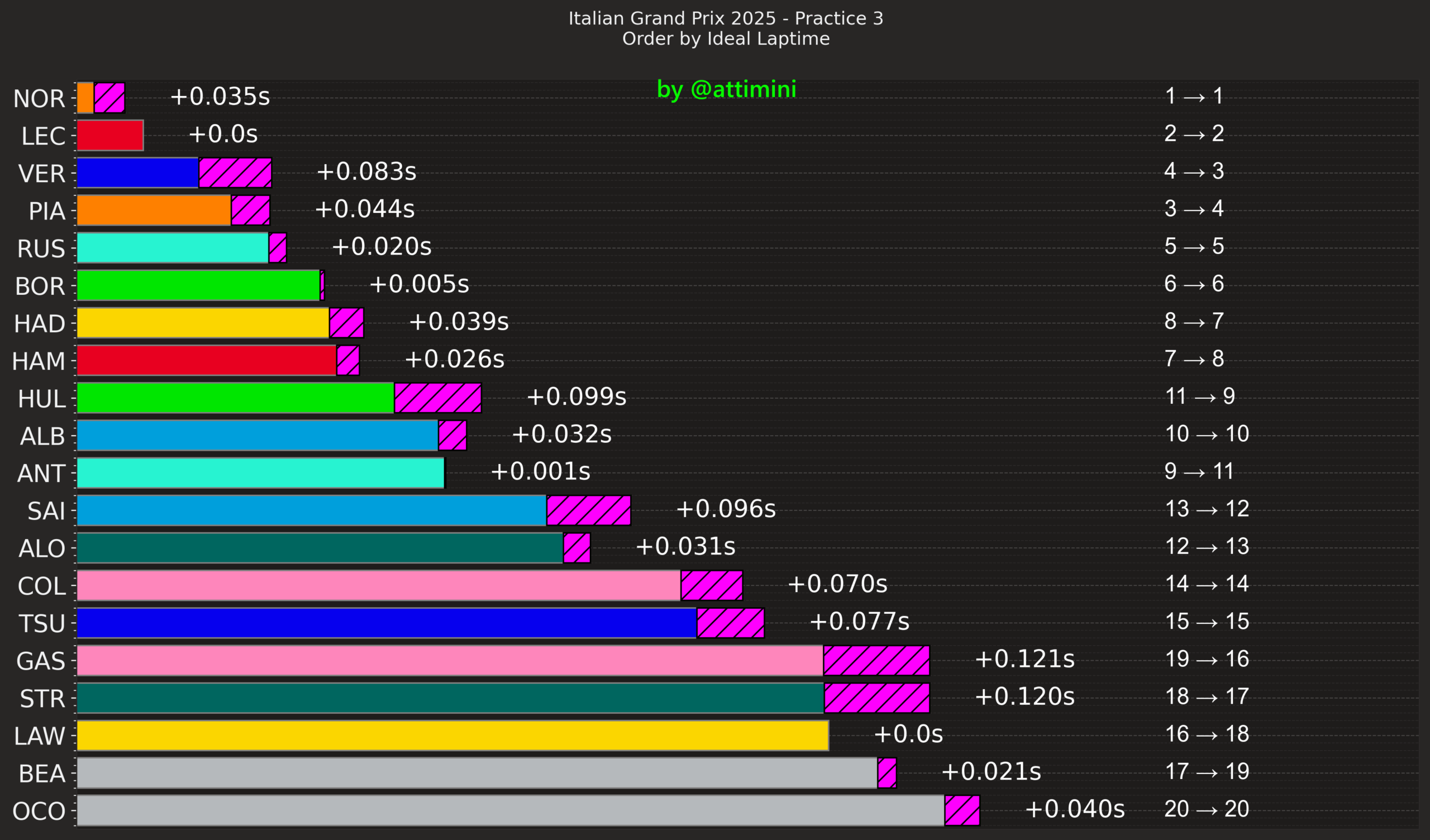Click the yellow HAD bar

(x=203, y=322)
